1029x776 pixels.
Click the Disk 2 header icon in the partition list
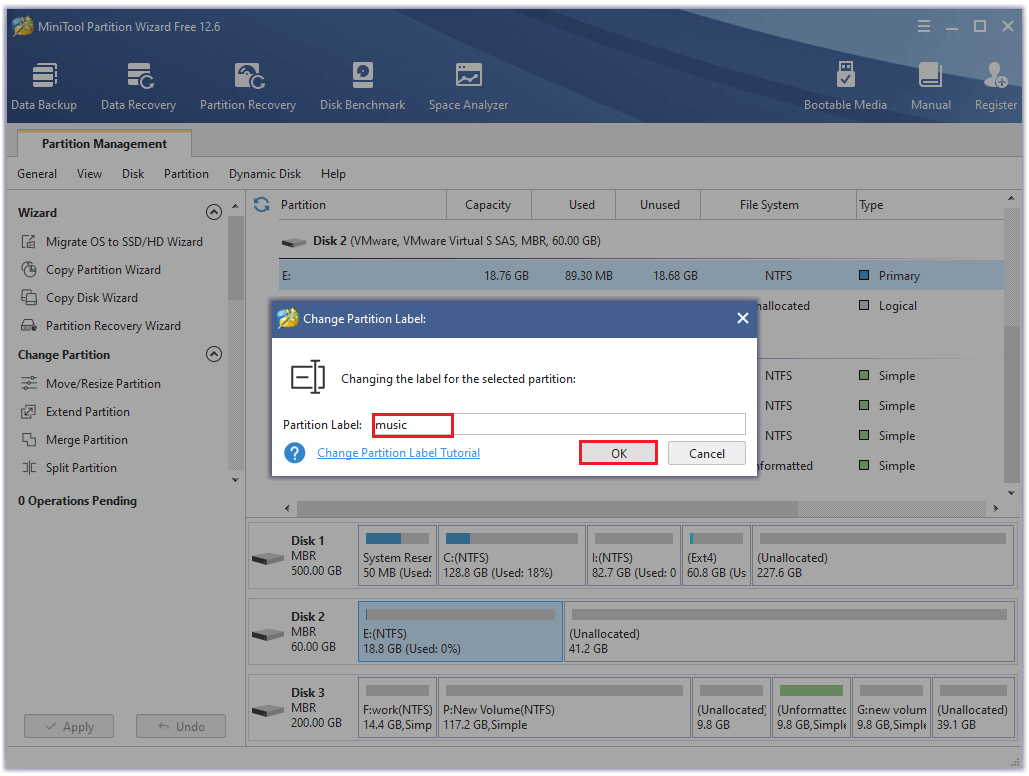point(293,242)
